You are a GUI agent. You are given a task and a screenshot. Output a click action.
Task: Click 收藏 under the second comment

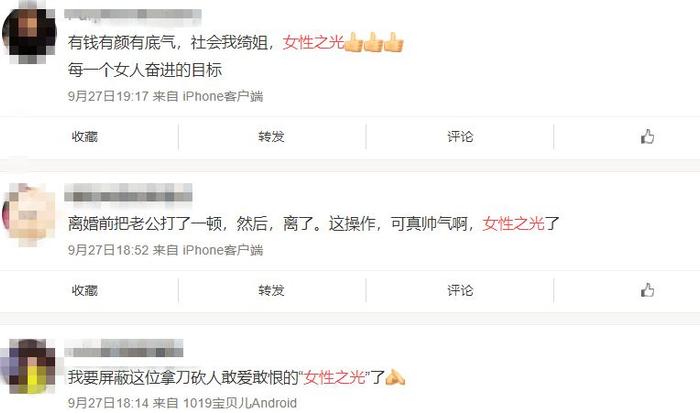(85, 290)
